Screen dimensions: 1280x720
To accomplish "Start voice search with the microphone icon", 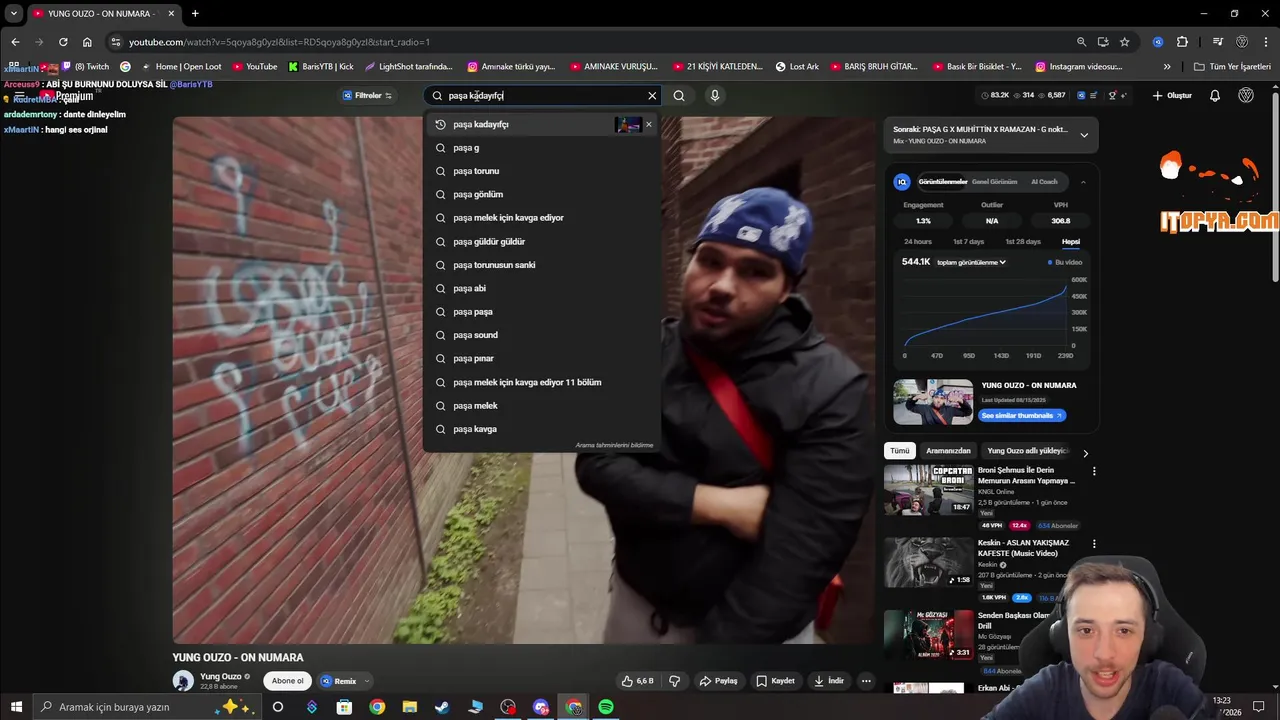I will 714,96.
